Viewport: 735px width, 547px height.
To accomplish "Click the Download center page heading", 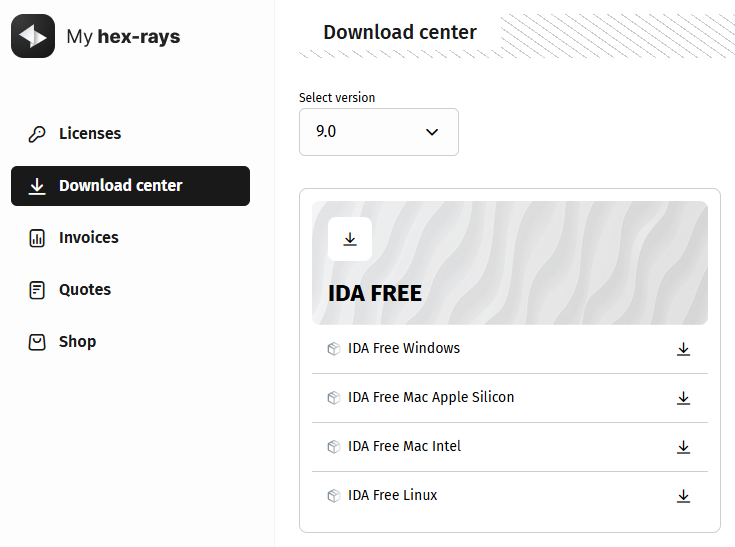I will [400, 32].
